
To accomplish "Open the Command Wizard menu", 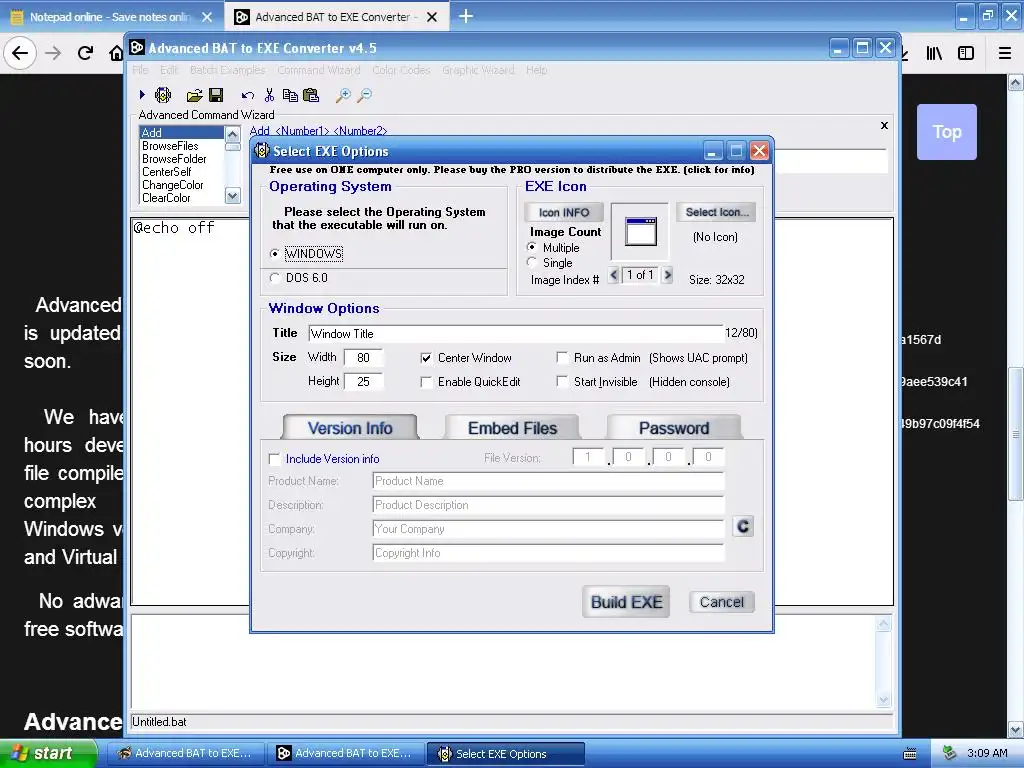I will (319, 70).
